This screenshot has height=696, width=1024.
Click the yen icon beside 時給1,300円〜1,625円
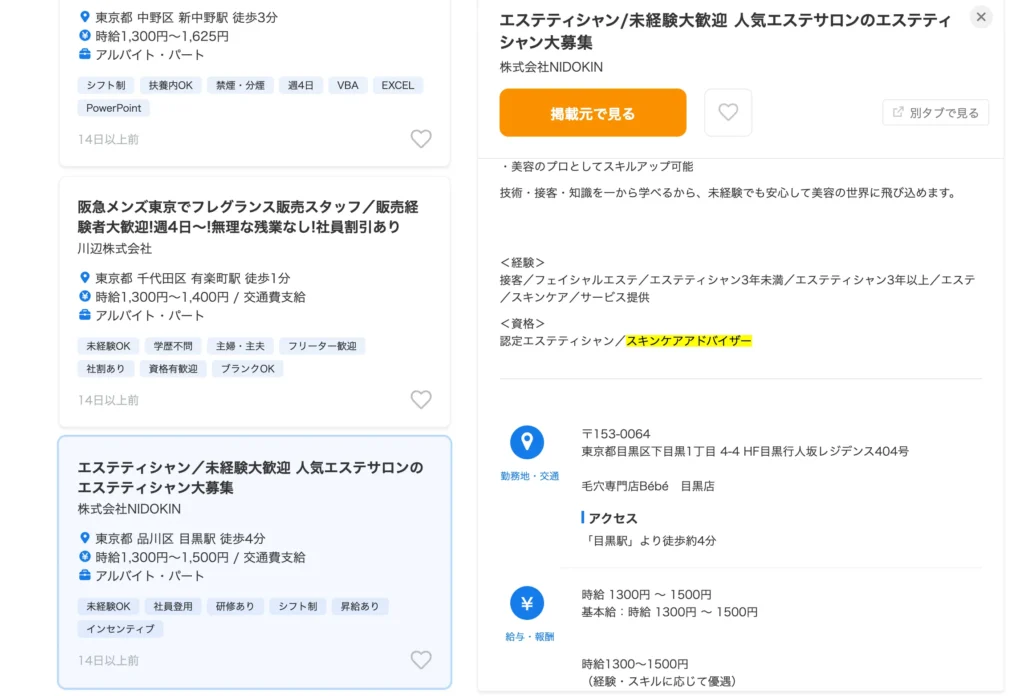point(85,36)
